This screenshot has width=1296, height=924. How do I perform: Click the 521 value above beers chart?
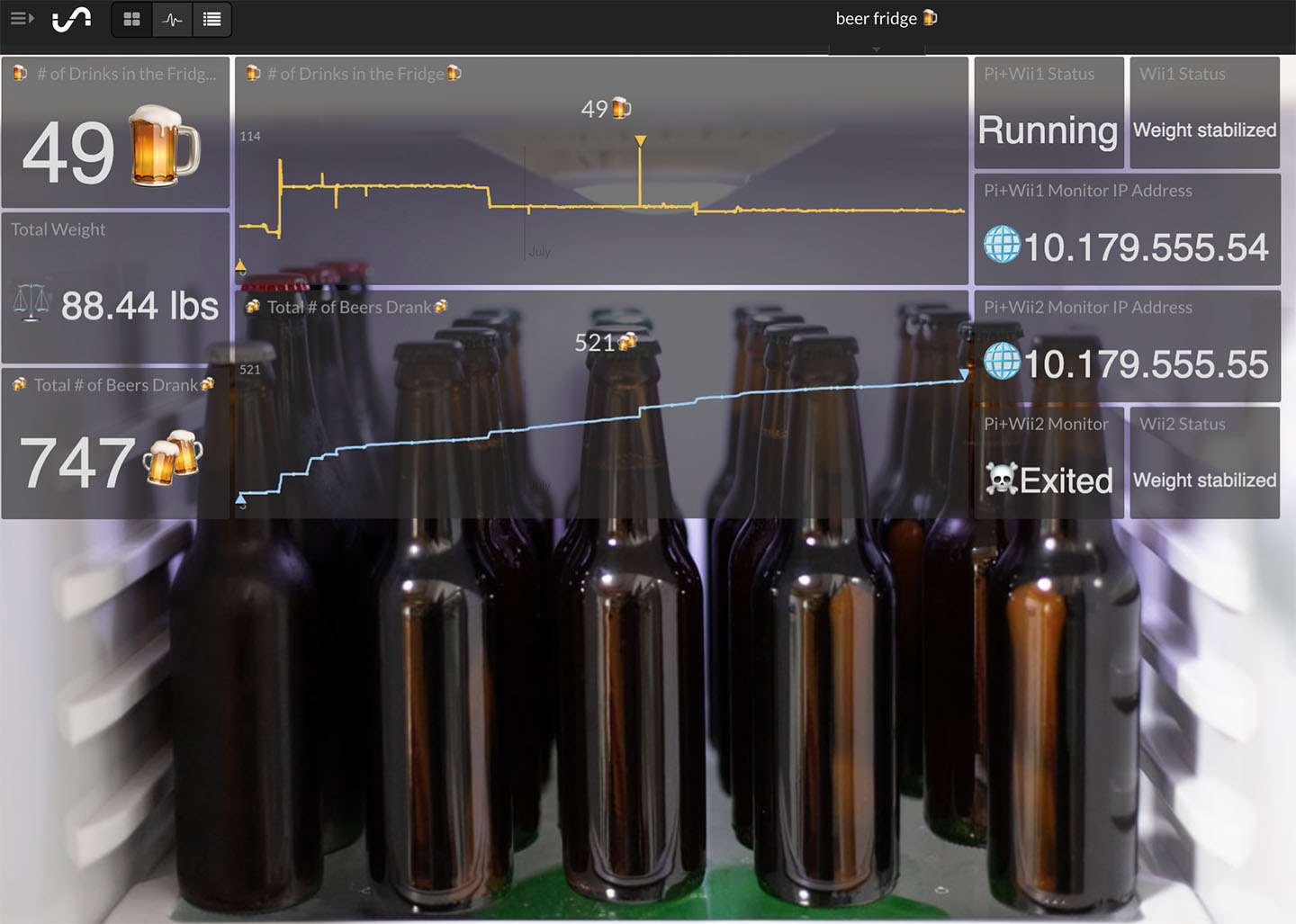click(x=594, y=342)
